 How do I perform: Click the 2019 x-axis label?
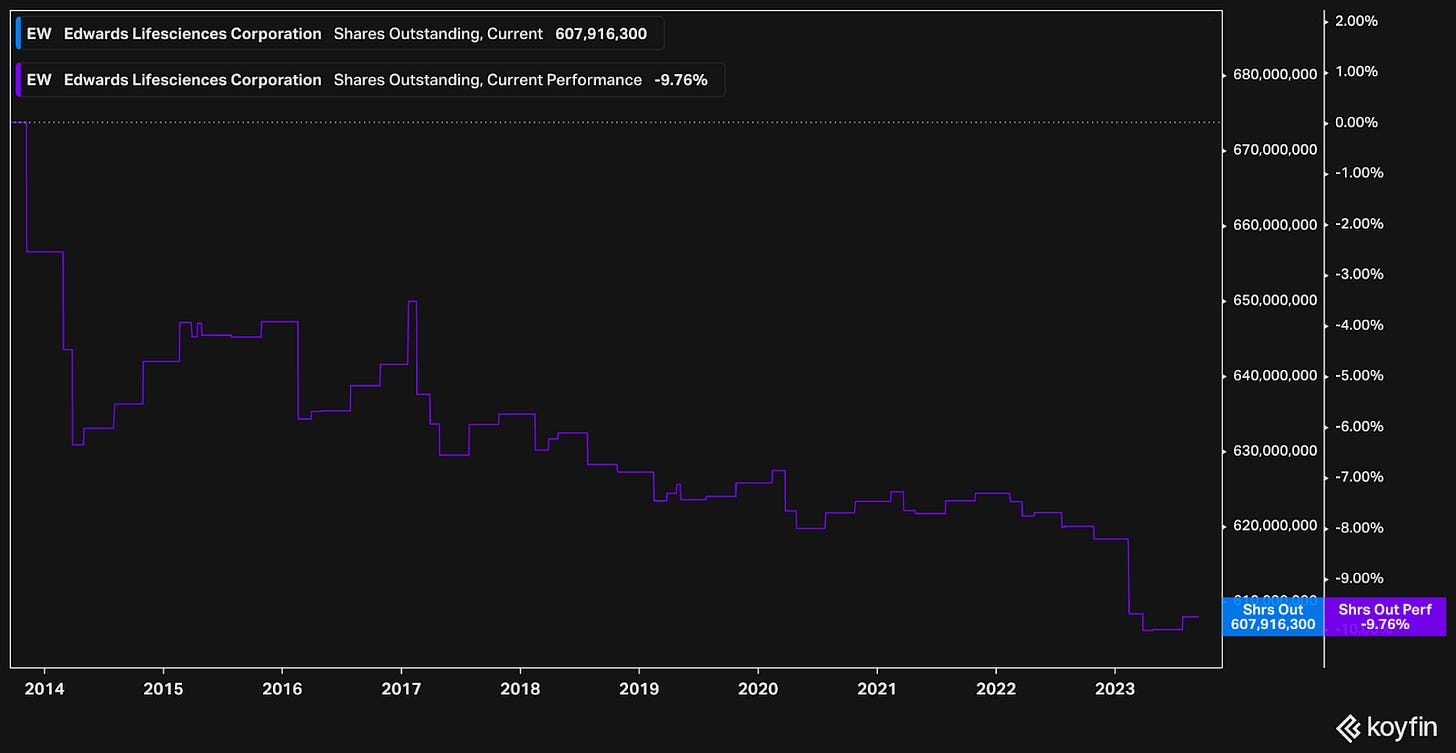click(639, 689)
